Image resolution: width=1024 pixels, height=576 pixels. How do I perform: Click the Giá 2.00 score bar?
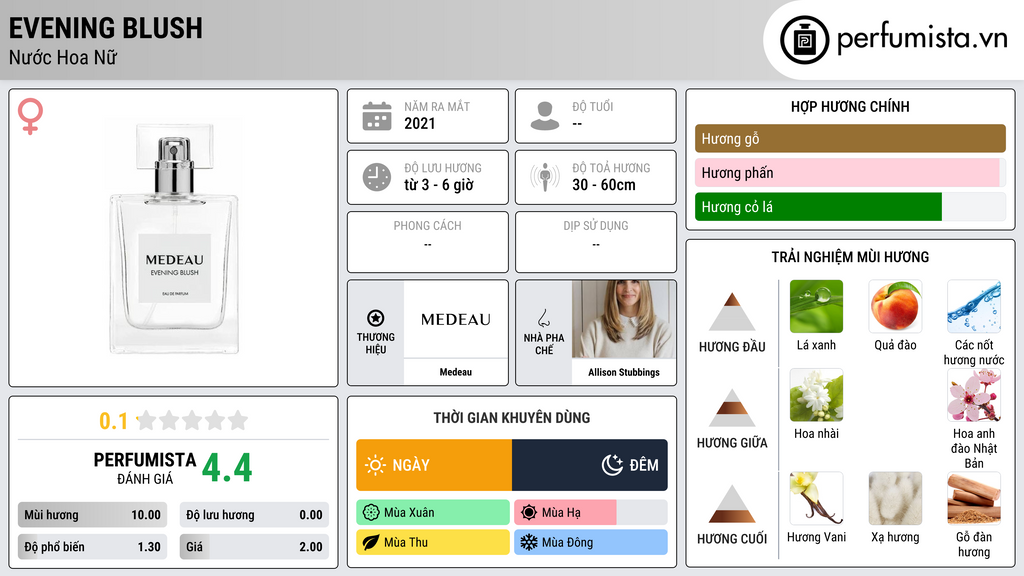click(x=254, y=547)
